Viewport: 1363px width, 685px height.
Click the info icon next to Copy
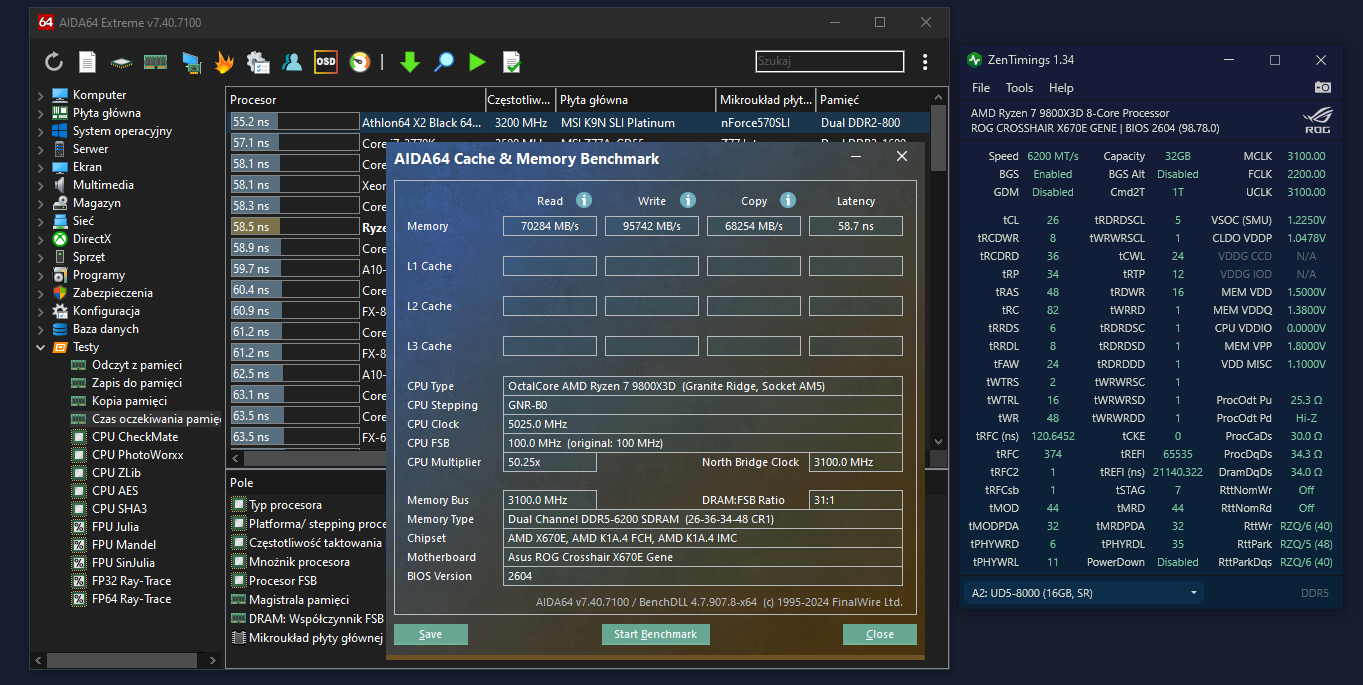(x=788, y=200)
